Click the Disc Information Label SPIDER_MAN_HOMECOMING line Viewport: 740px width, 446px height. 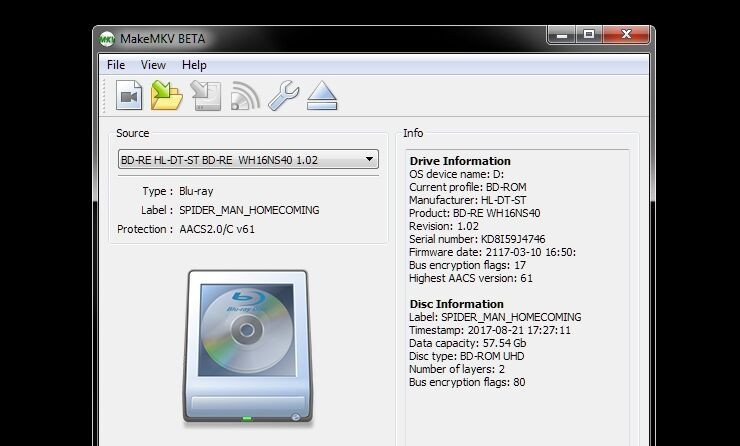coord(495,317)
